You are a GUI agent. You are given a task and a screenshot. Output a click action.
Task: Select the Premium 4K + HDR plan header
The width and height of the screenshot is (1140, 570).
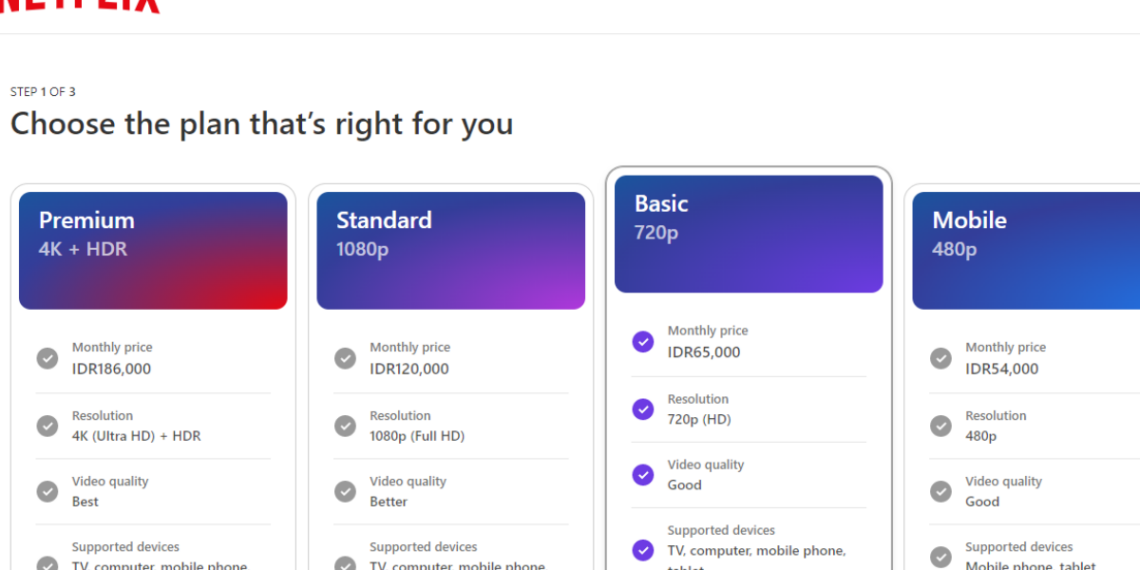(x=153, y=250)
